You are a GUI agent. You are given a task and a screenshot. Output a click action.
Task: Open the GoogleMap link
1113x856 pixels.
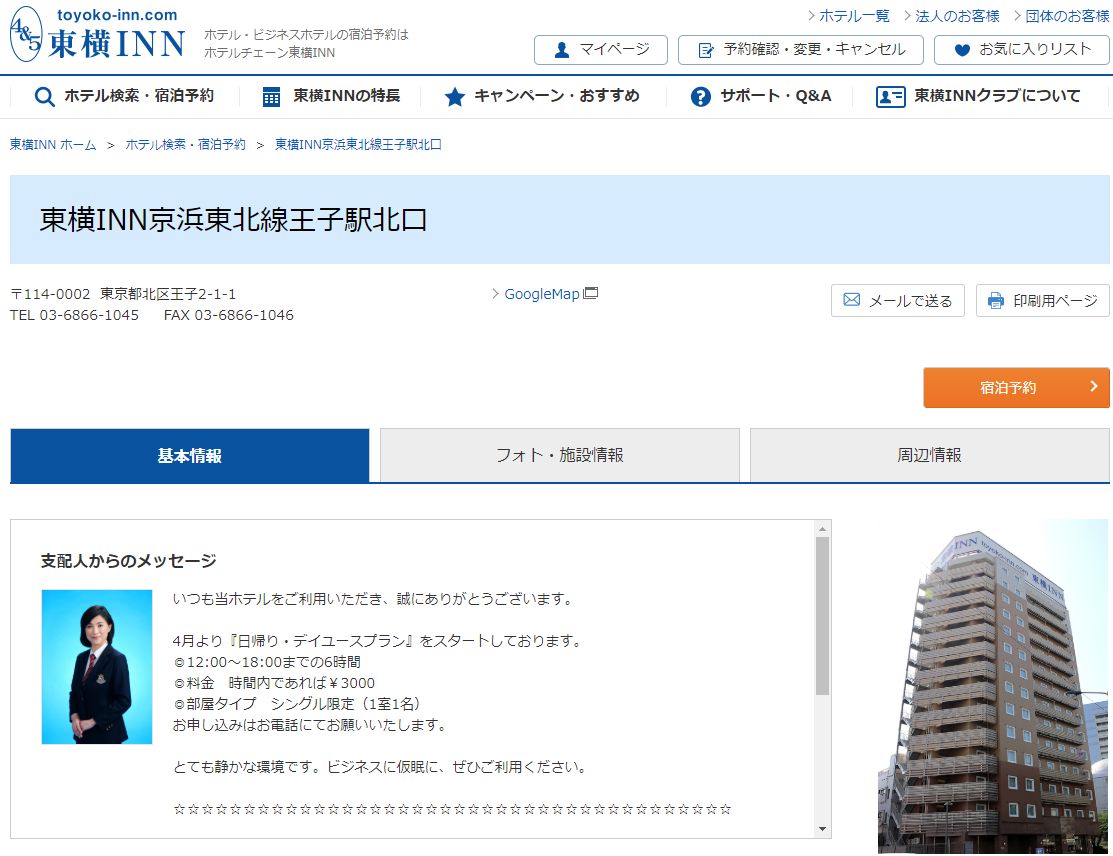(542, 294)
